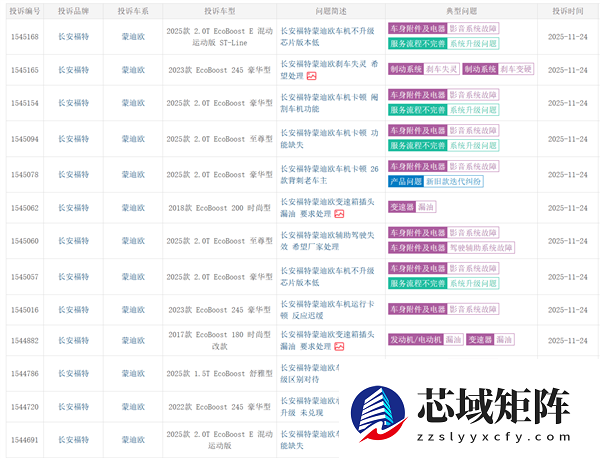Select complaint number 1545094
600x459 pixels.
[x=25, y=139]
